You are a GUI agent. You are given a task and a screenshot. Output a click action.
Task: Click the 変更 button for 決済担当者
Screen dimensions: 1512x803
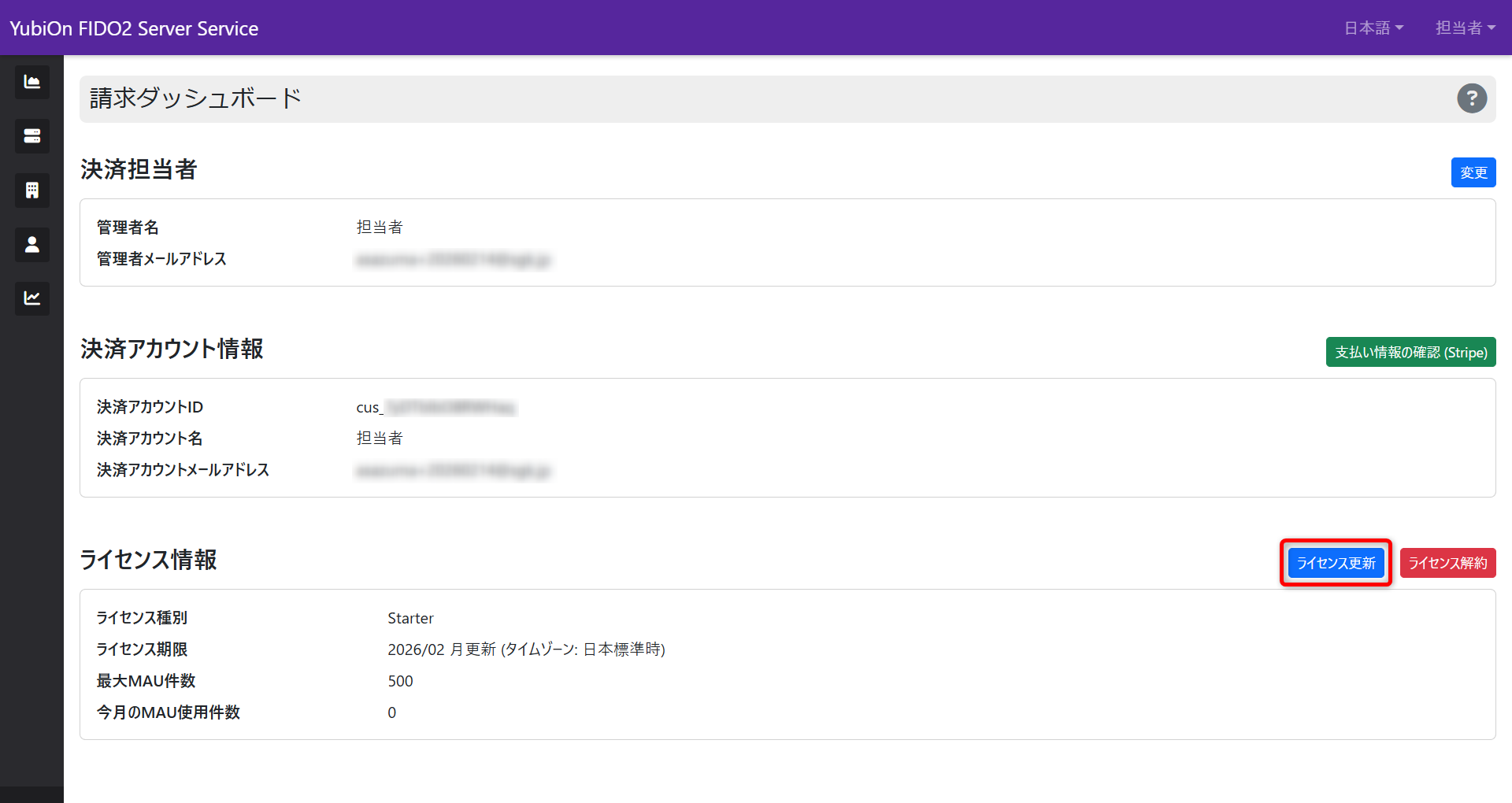click(1473, 172)
